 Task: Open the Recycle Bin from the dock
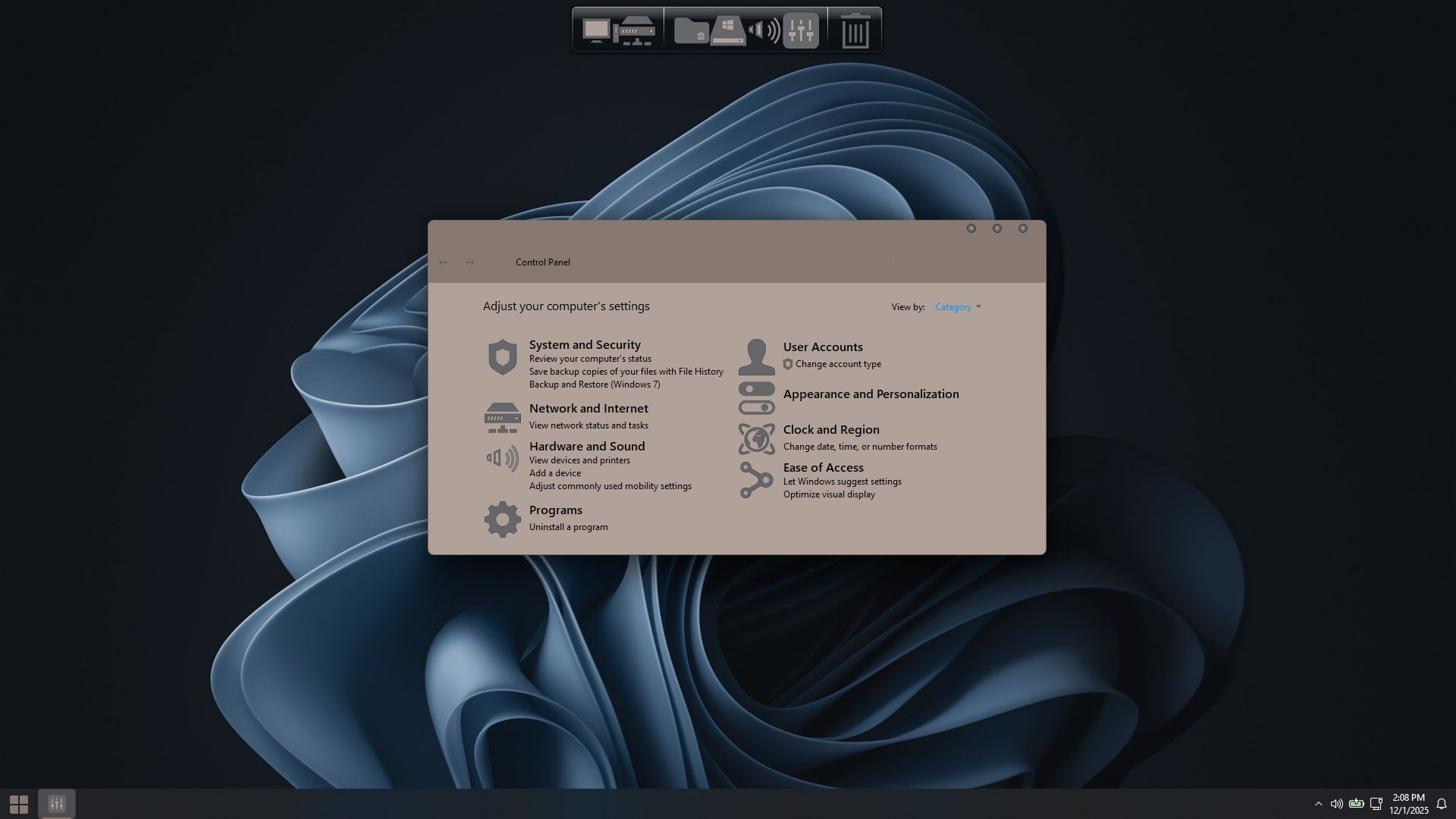tap(855, 31)
